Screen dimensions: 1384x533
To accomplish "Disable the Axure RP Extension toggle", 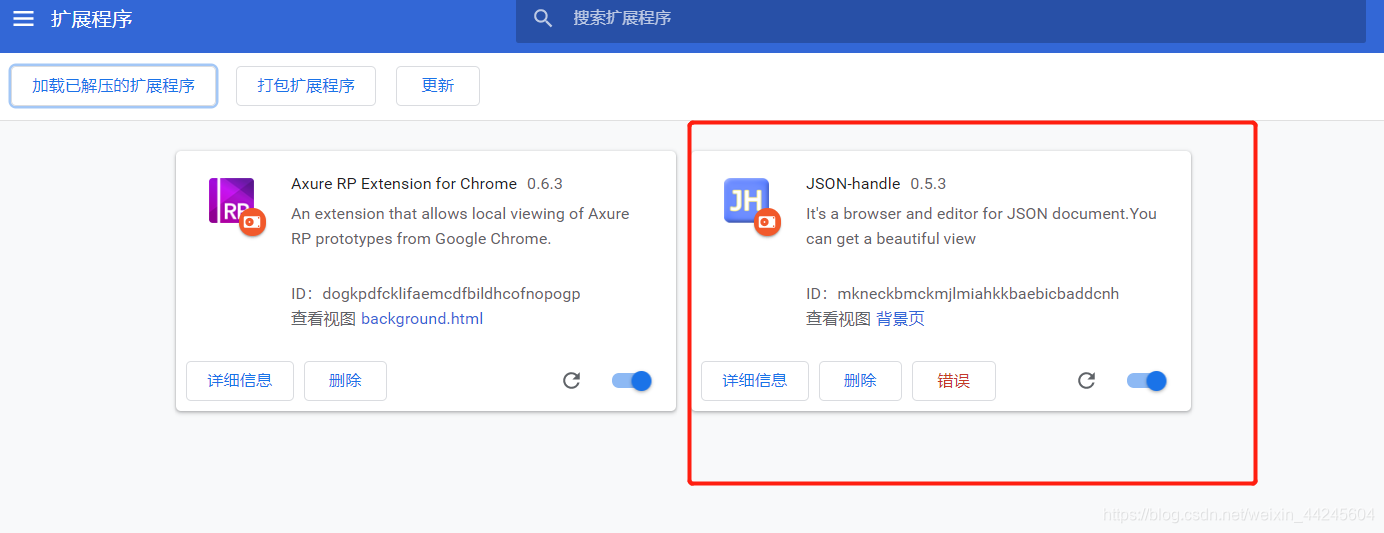I will [632, 381].
